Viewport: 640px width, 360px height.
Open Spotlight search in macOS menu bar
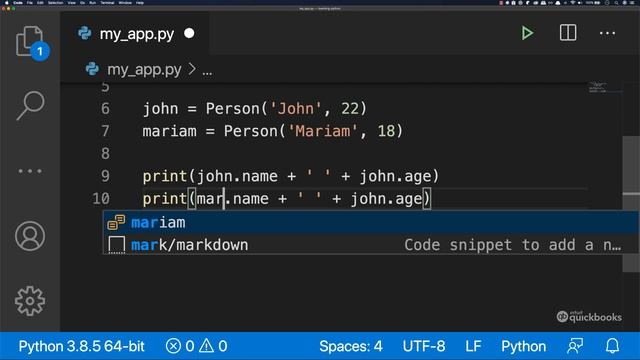pyautogui.click(x=616, y=2)
